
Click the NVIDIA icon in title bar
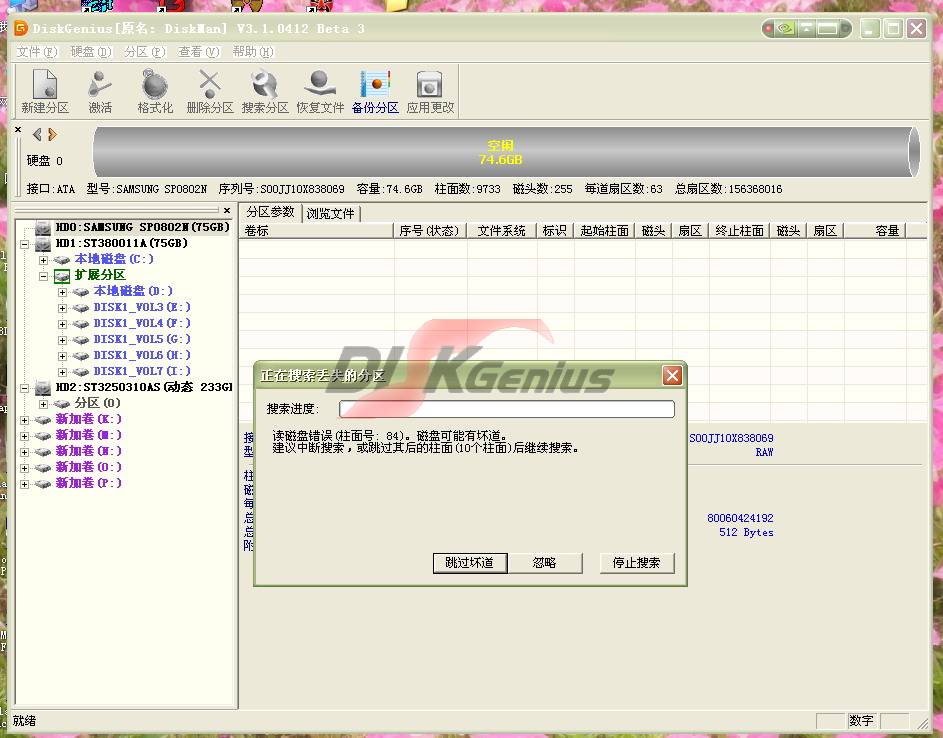785,28
